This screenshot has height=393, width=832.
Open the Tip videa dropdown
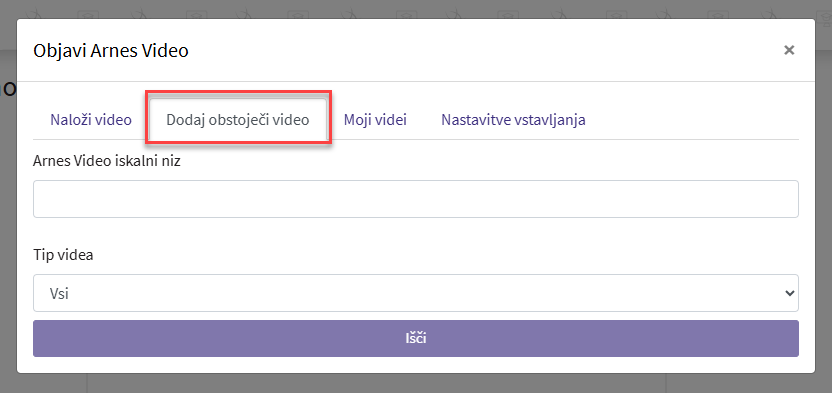tap(415, 293)
